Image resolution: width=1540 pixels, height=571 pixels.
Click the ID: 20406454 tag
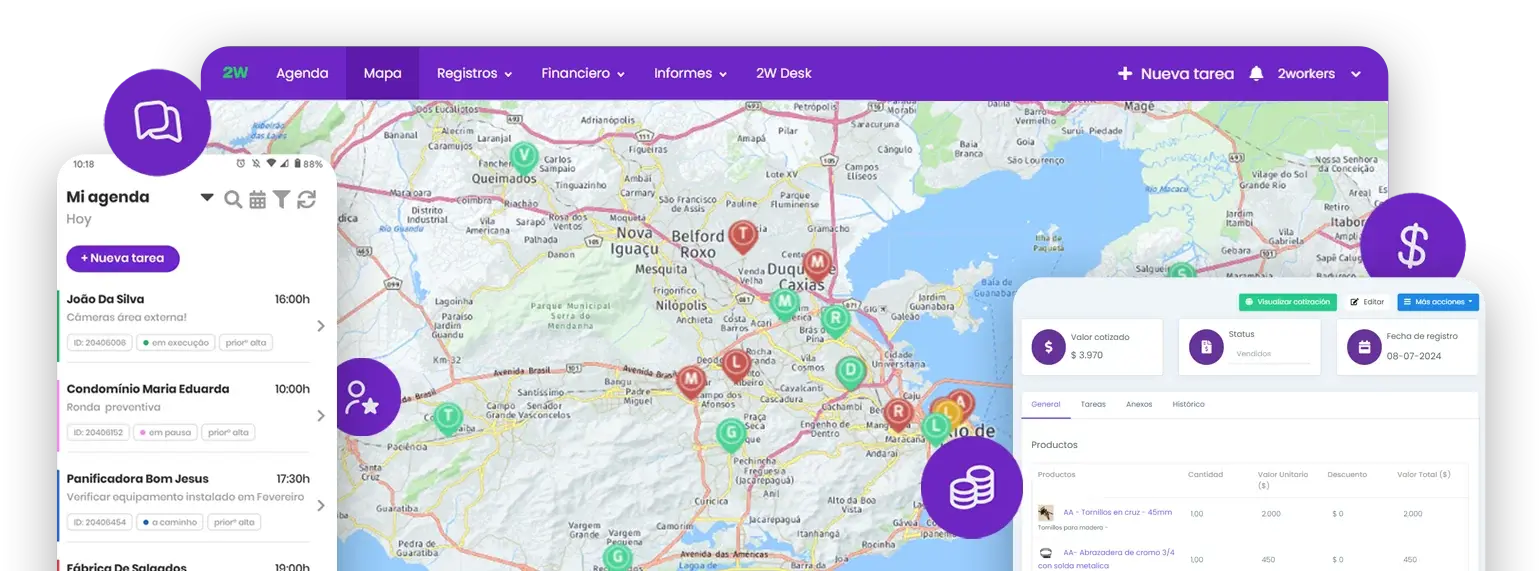click(99, 522)
